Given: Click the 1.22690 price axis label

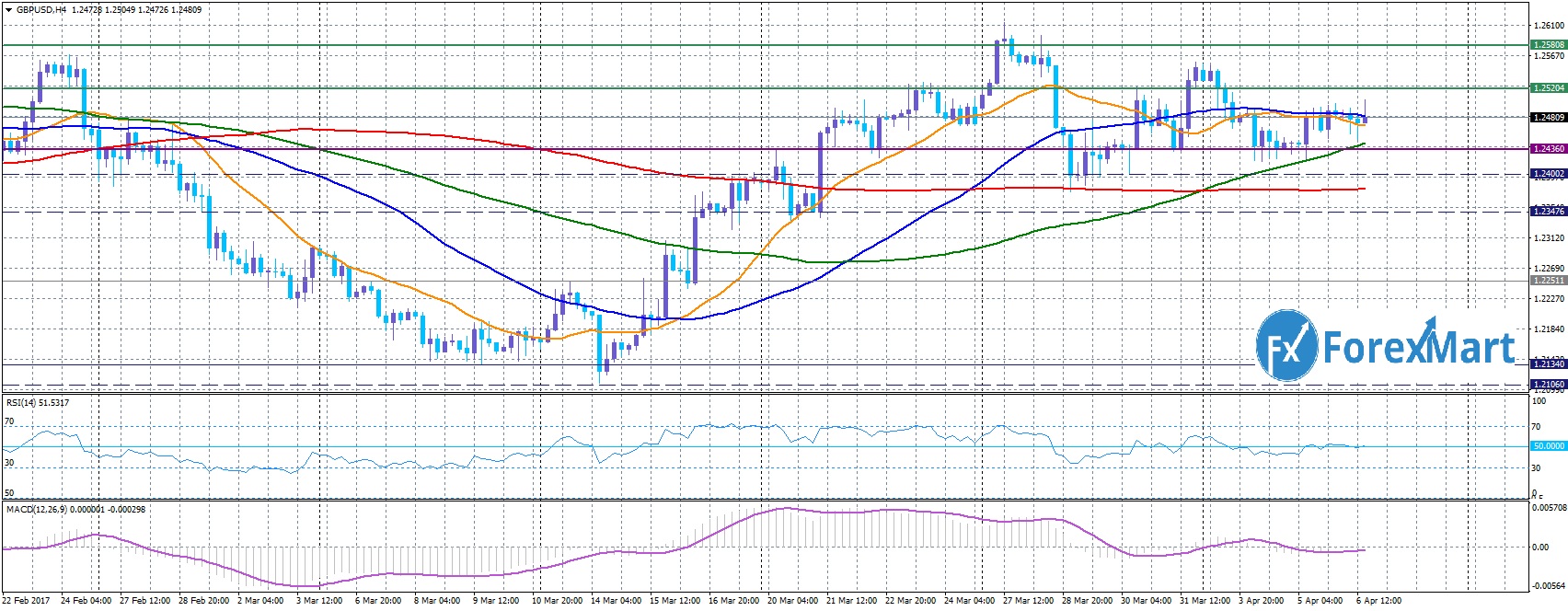Looking at the screenshot, I should tap(1551, 269).
